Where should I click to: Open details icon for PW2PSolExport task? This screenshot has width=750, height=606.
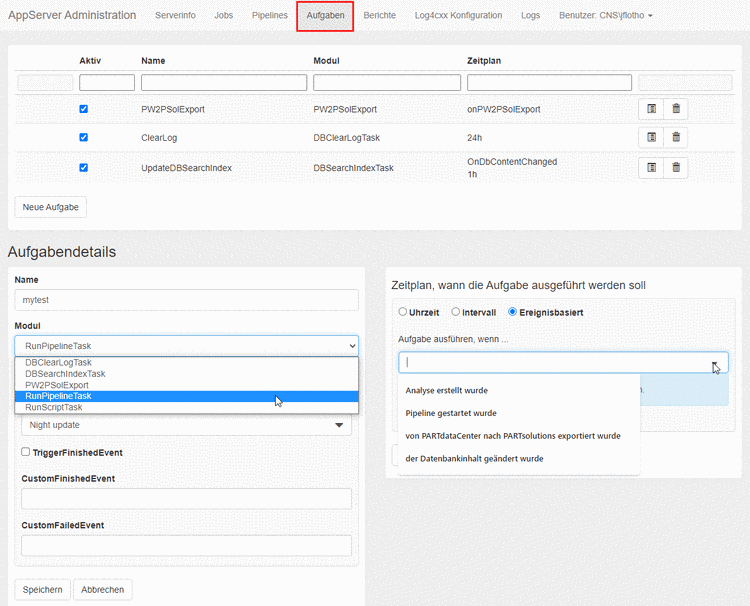coord(651,109)
